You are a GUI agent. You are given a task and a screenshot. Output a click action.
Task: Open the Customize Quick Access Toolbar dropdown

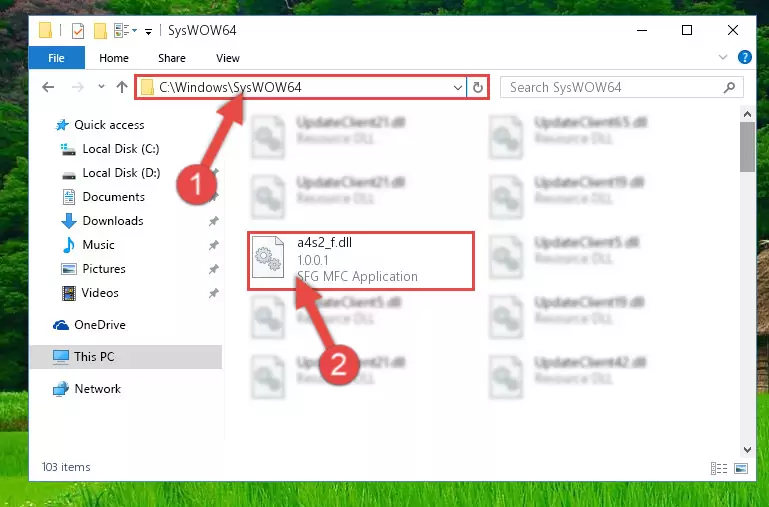(x=148, y=31)
